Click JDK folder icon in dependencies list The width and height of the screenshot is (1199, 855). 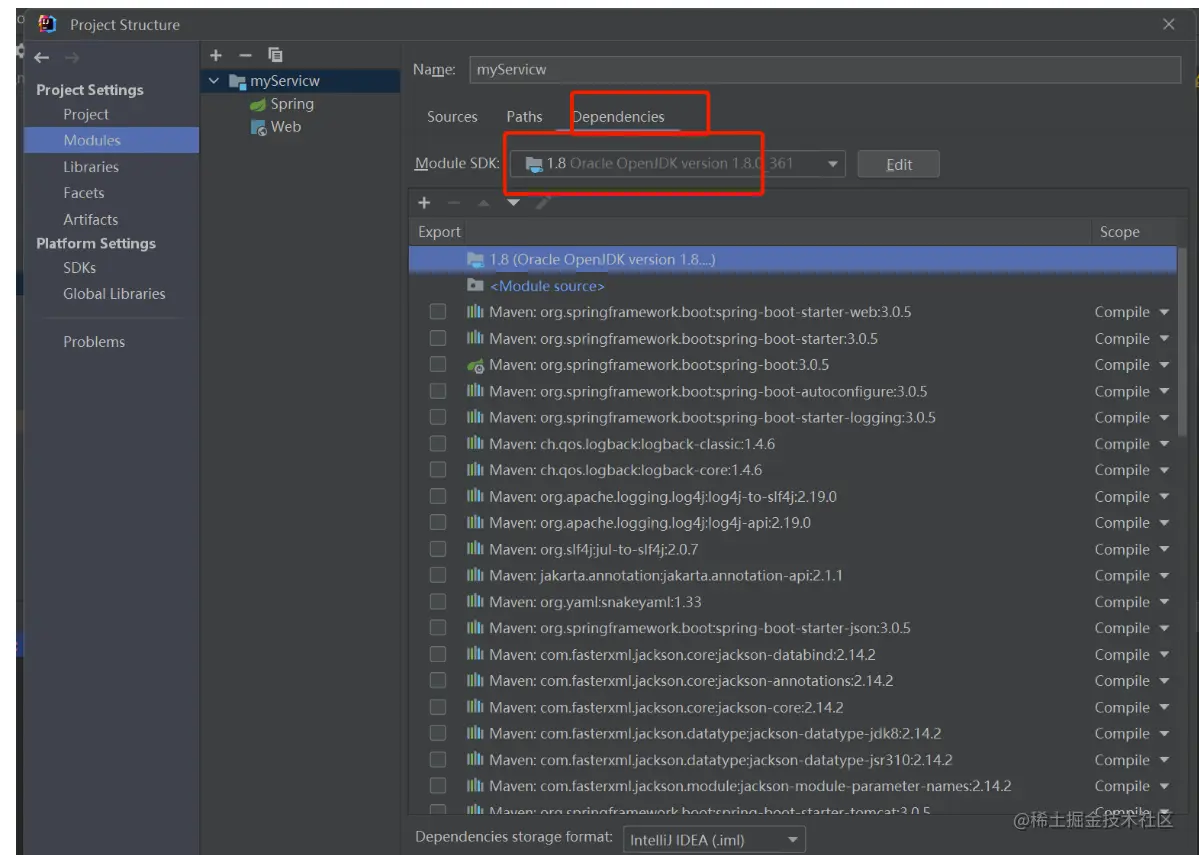coord(476,260)
